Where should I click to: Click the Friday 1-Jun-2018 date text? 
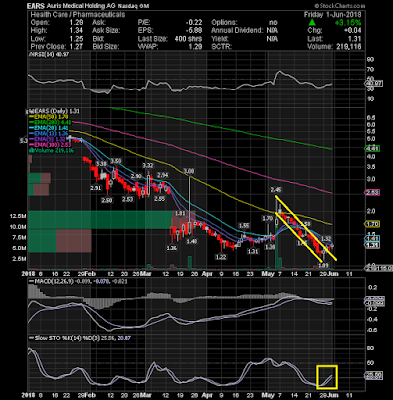(x=333, y=15)
